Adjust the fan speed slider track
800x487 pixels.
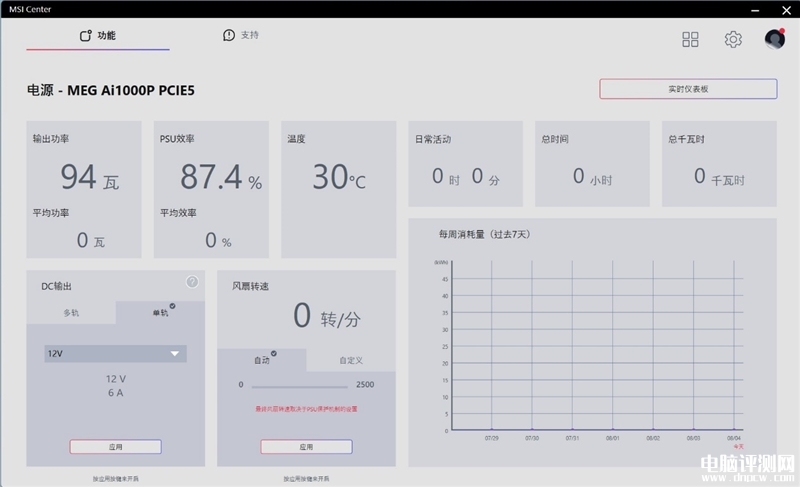point(299,387)
